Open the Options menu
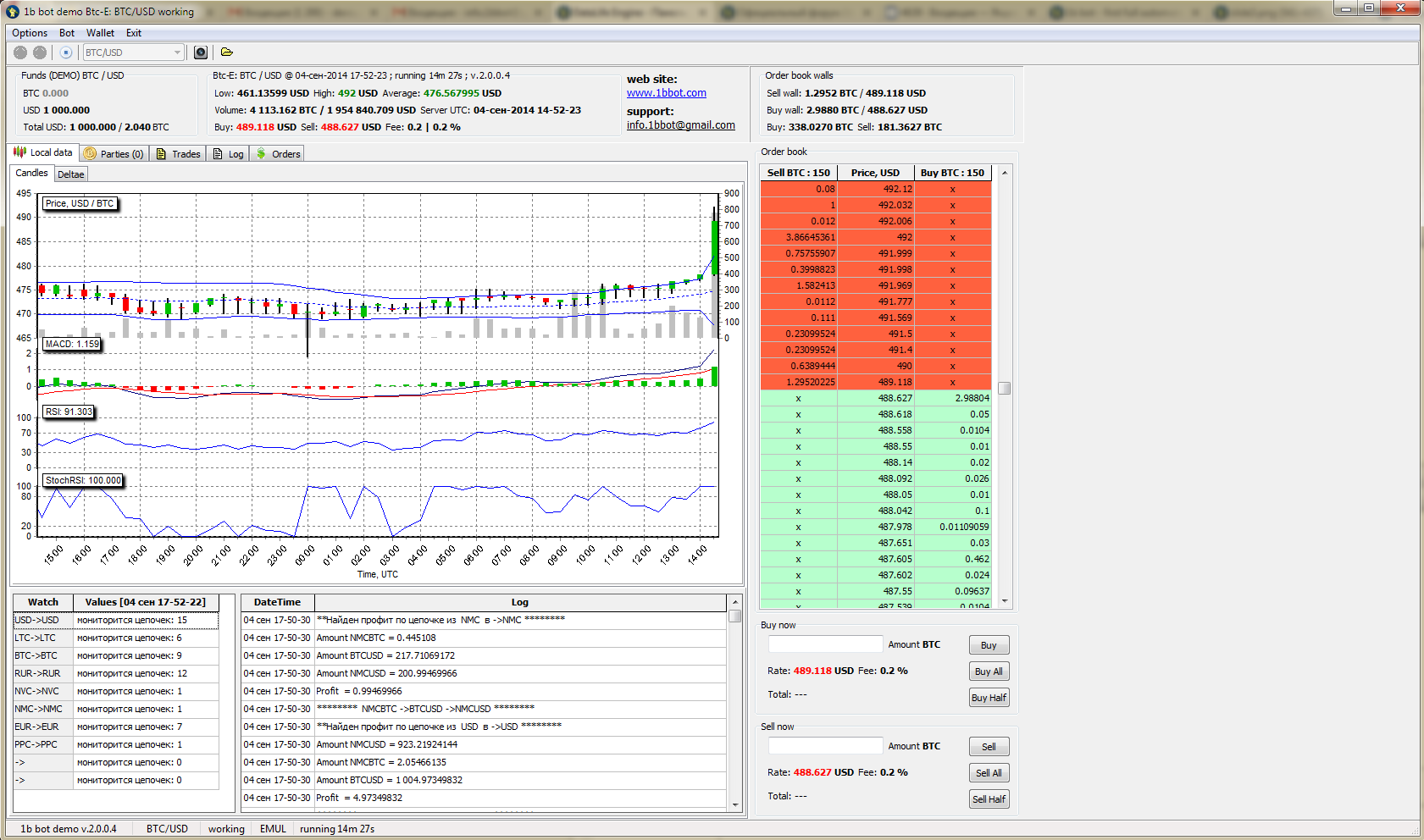Screen dimensions: 1424x840 [30, 33]
